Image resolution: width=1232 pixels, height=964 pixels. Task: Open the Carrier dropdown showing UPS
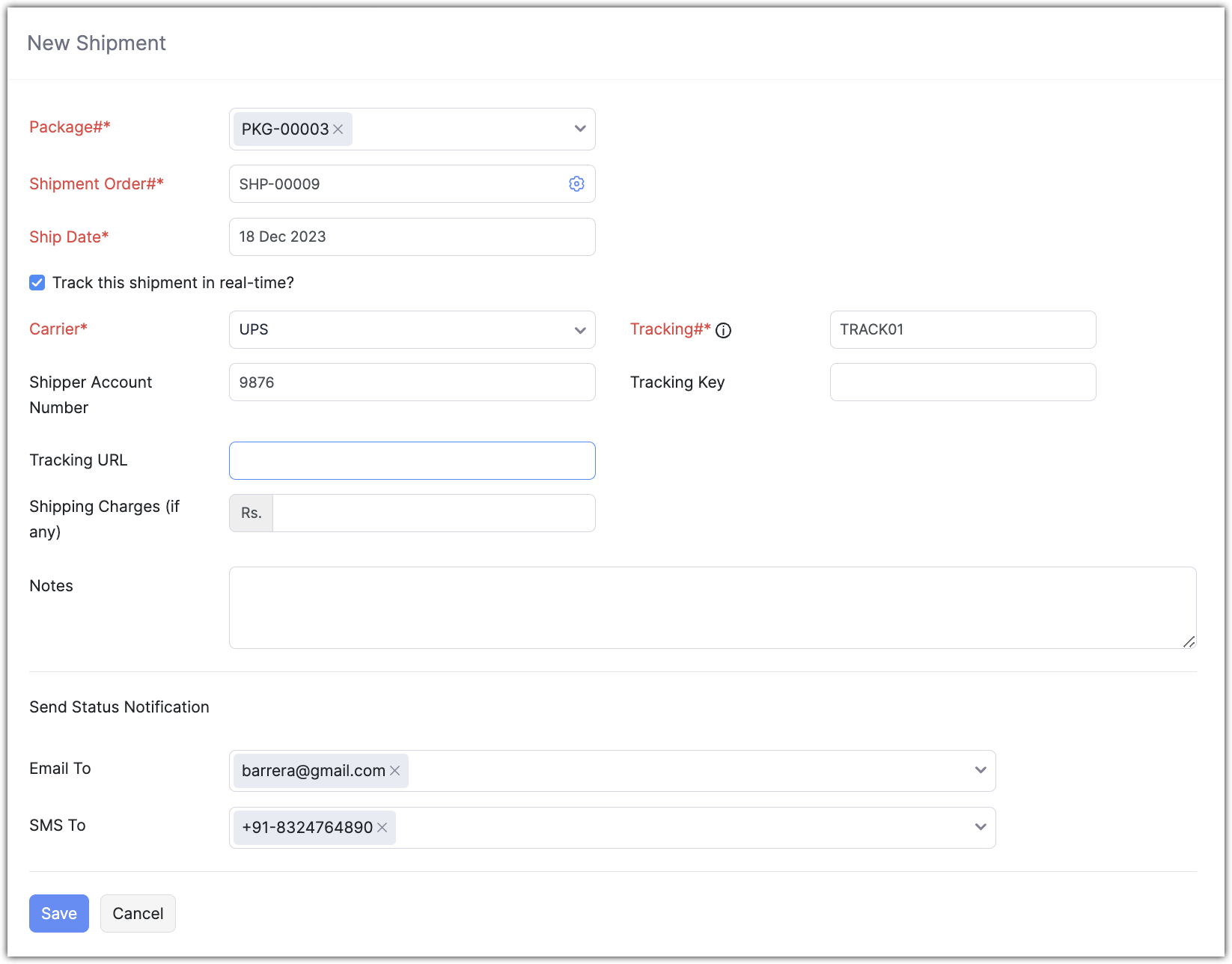point(579,330)
